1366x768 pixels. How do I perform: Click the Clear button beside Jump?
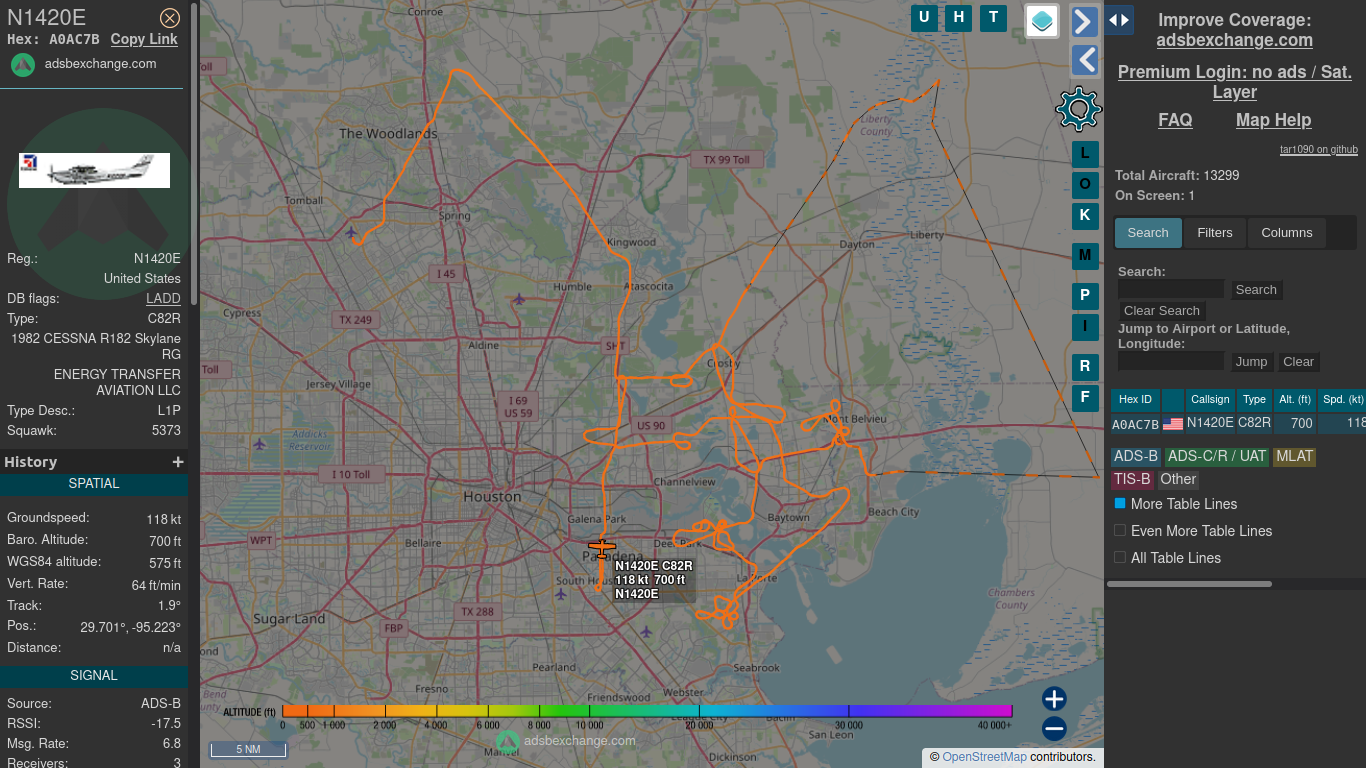point(1298,362)
